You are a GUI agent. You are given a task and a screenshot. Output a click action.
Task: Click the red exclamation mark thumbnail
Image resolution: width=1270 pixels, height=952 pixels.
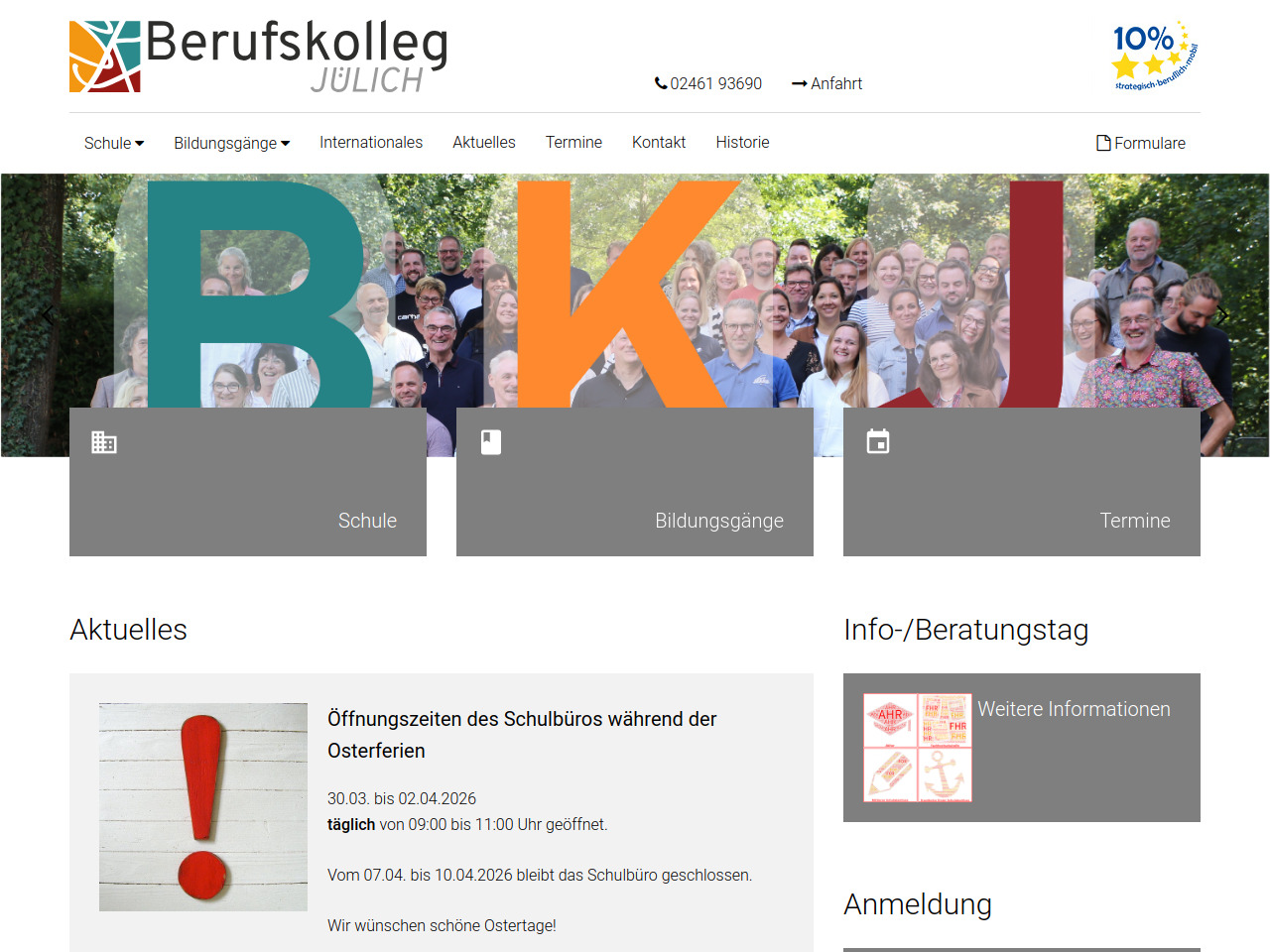tap(203, 807)
